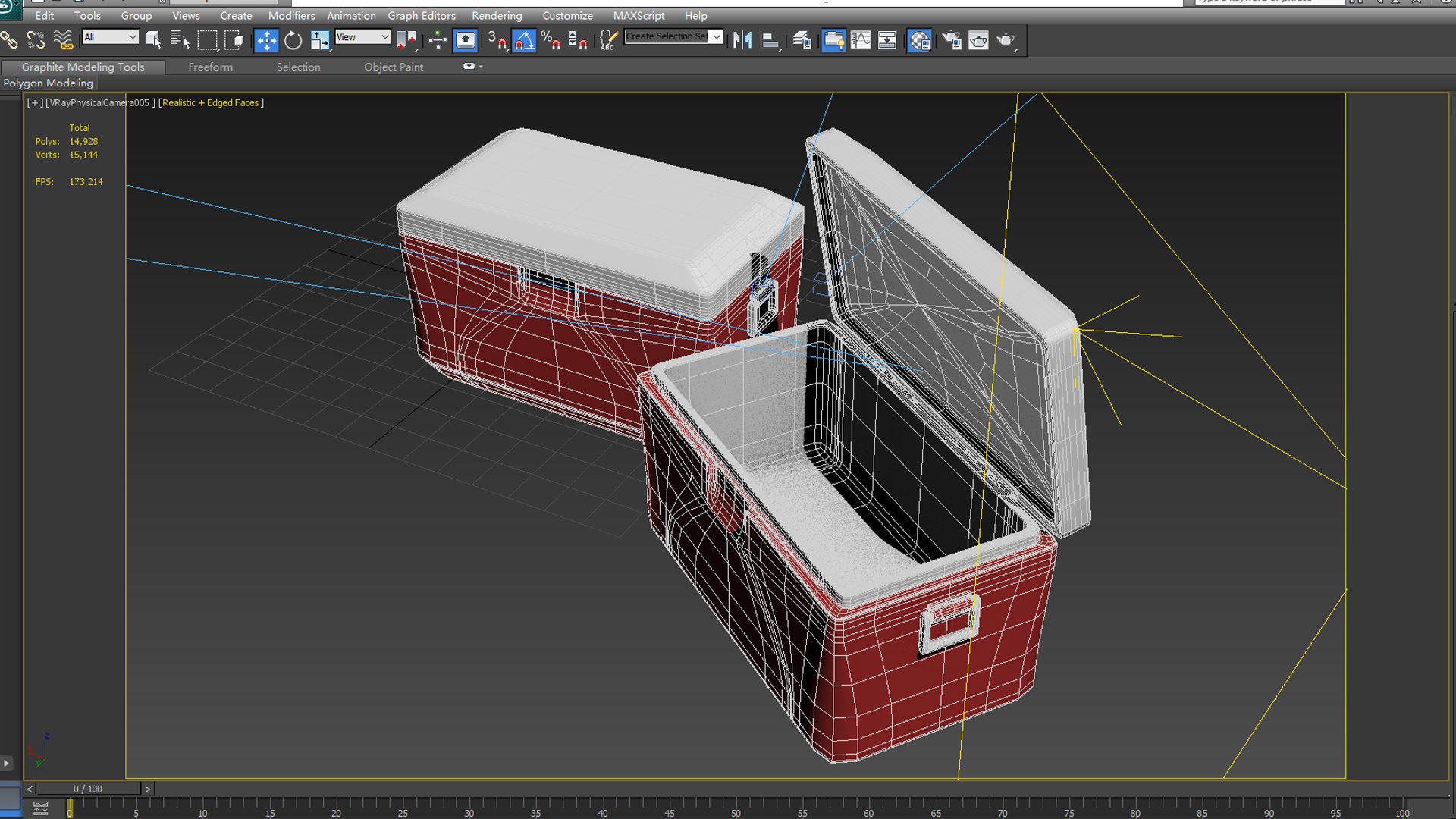Open the Tools menu
Image resolution: width=1456 pixels, height=819 pixels.
(x=87, y=15)
